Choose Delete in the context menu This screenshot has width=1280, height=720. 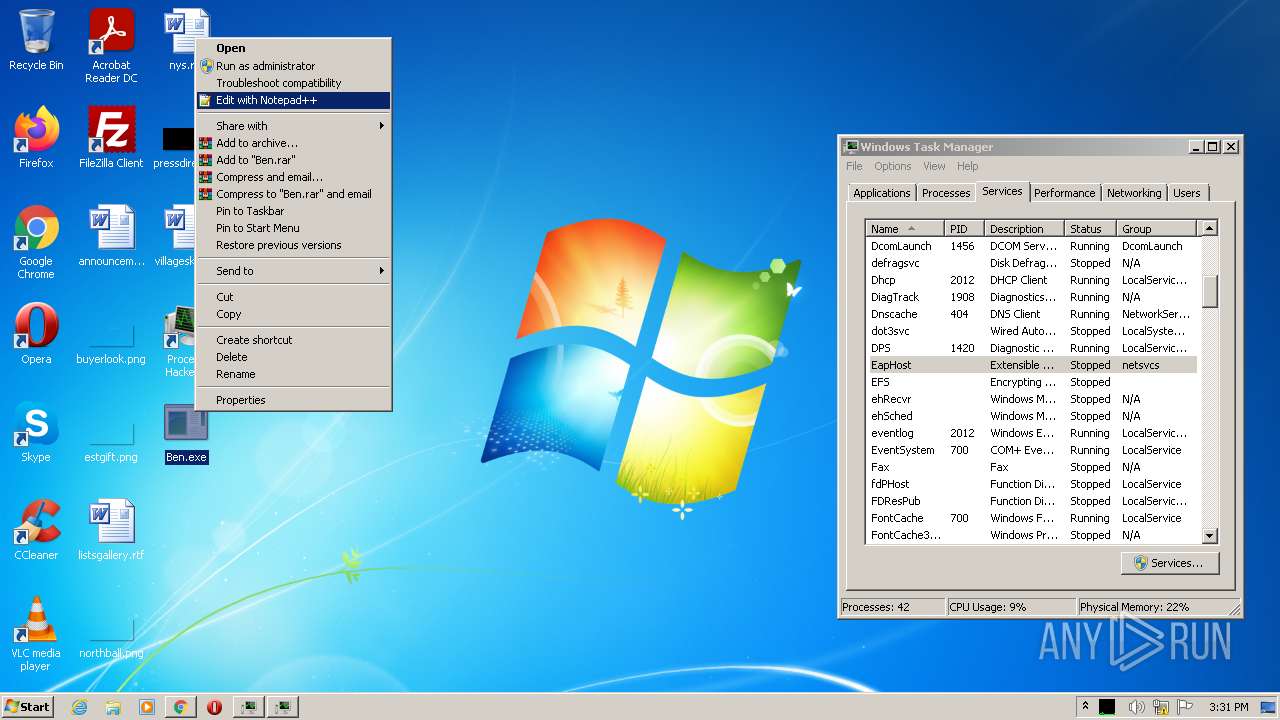click(293, 357)
